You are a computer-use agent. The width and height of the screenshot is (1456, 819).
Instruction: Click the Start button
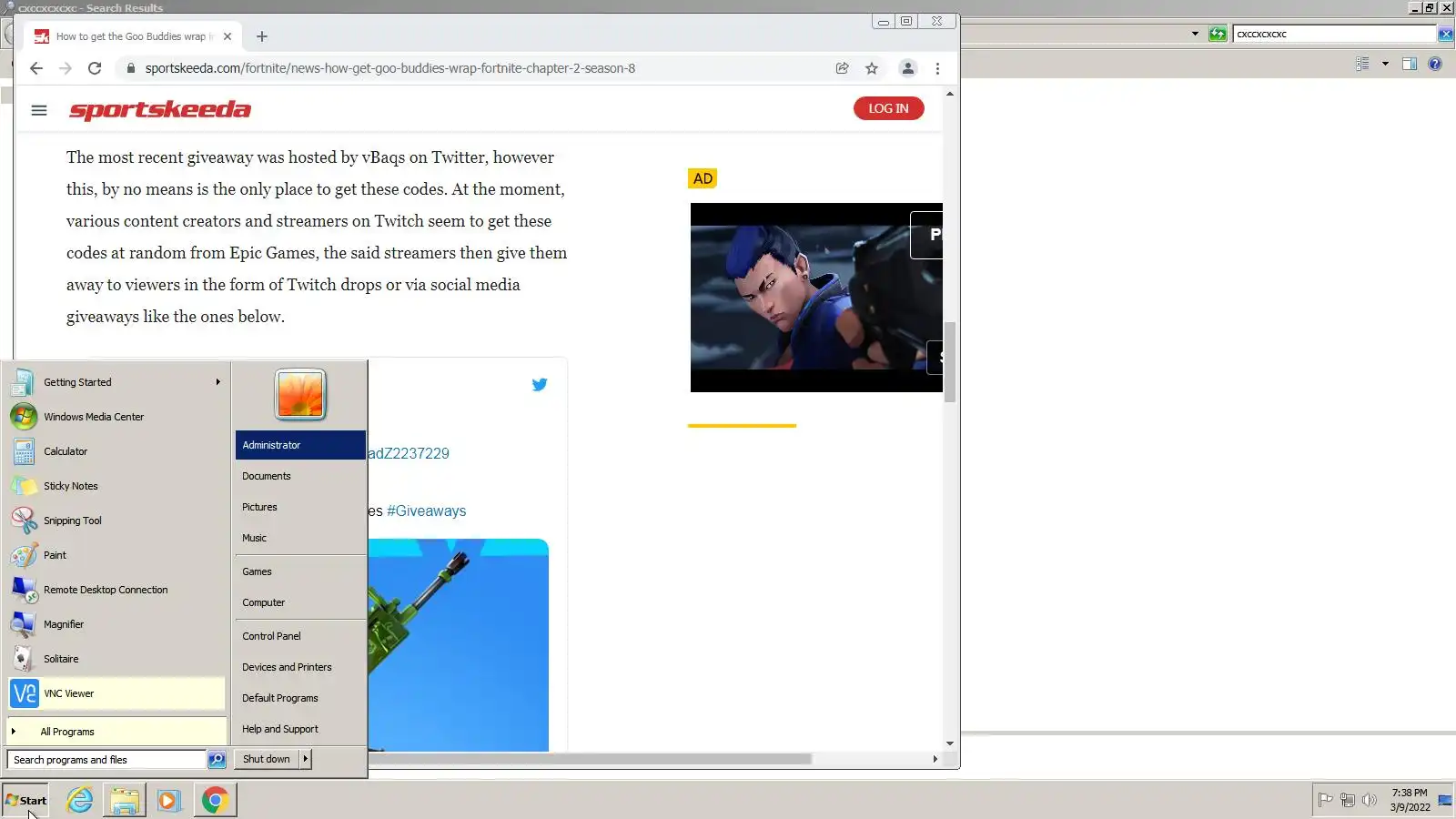(25, 801)
